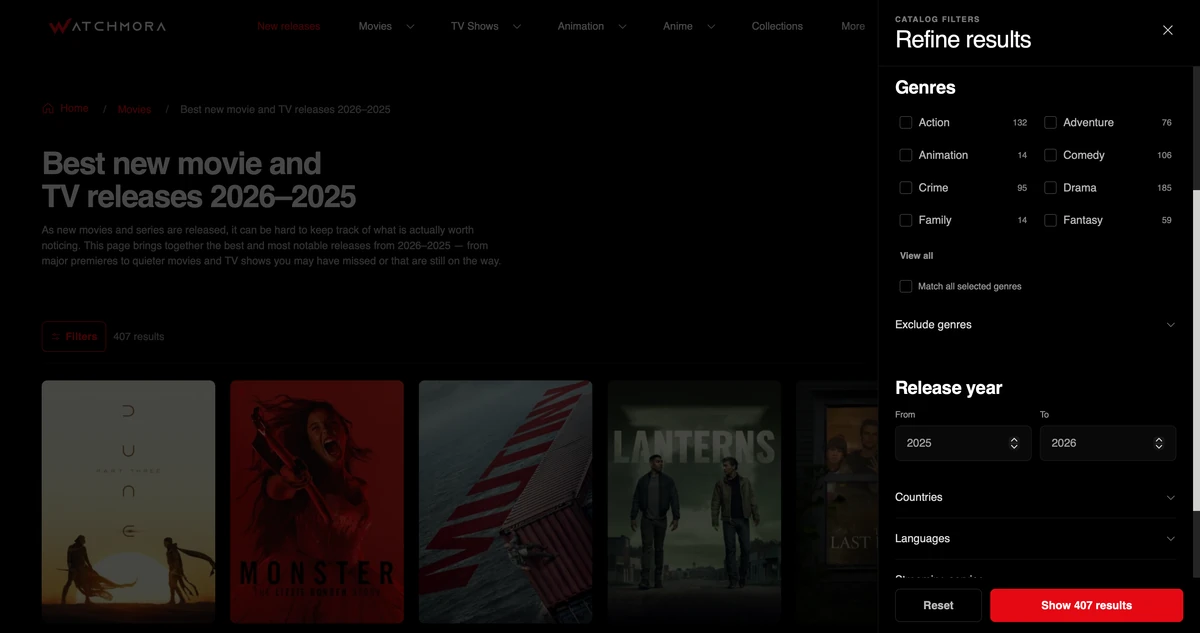
Task: Select the Crime genre checkbox
Action: point(906,188)
